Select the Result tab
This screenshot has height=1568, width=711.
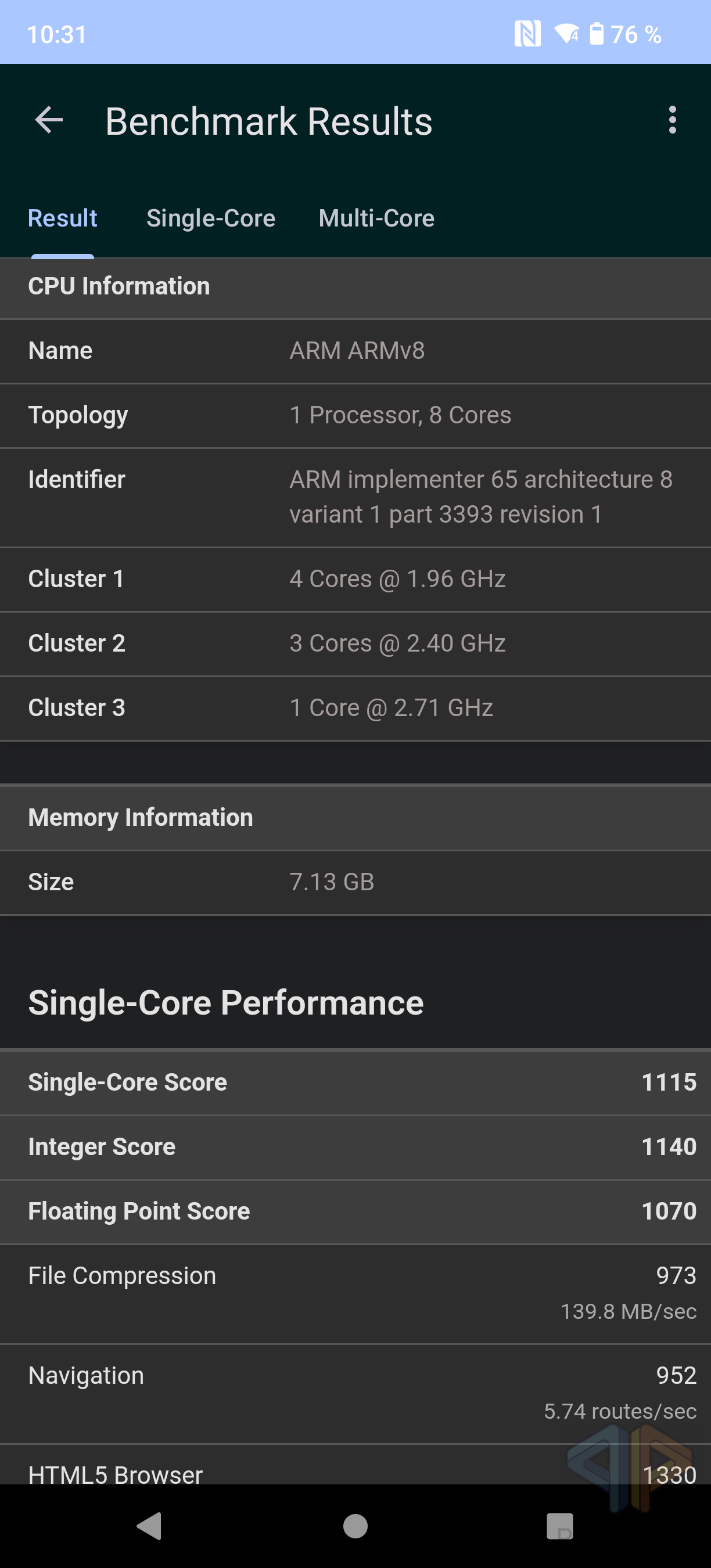(x=63, y=218)
